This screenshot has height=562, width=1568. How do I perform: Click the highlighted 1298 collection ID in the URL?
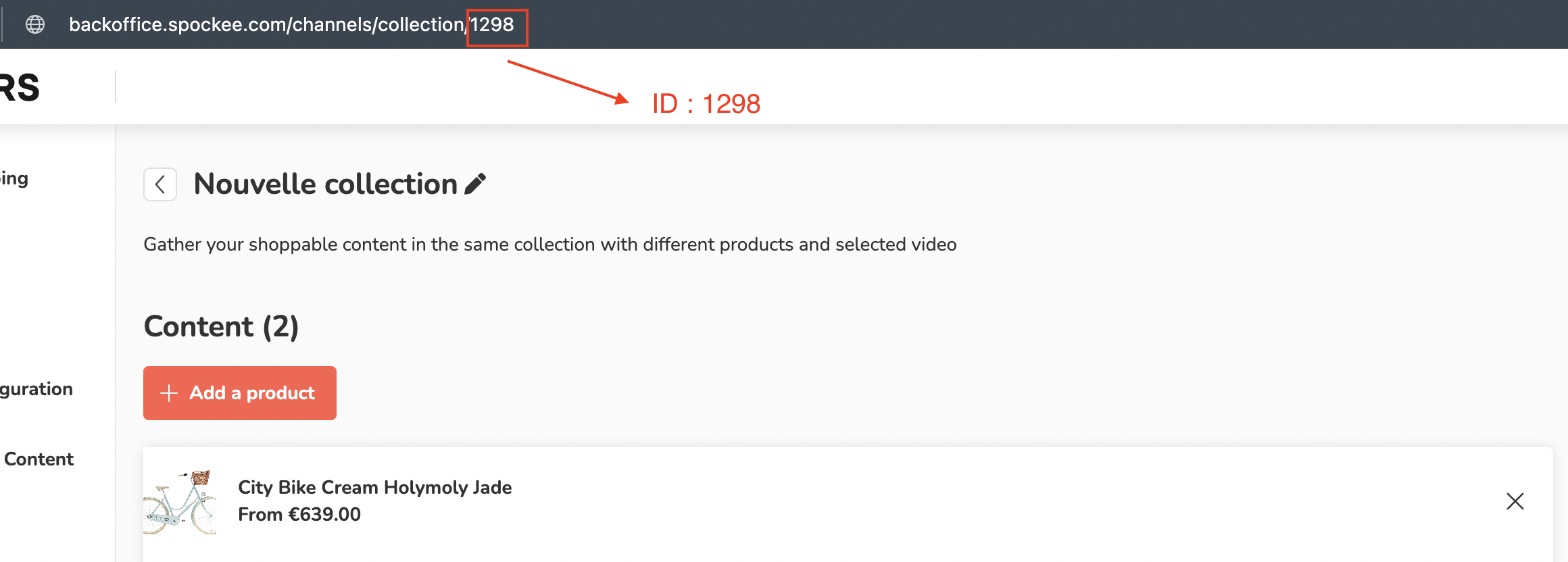(493, 25)
